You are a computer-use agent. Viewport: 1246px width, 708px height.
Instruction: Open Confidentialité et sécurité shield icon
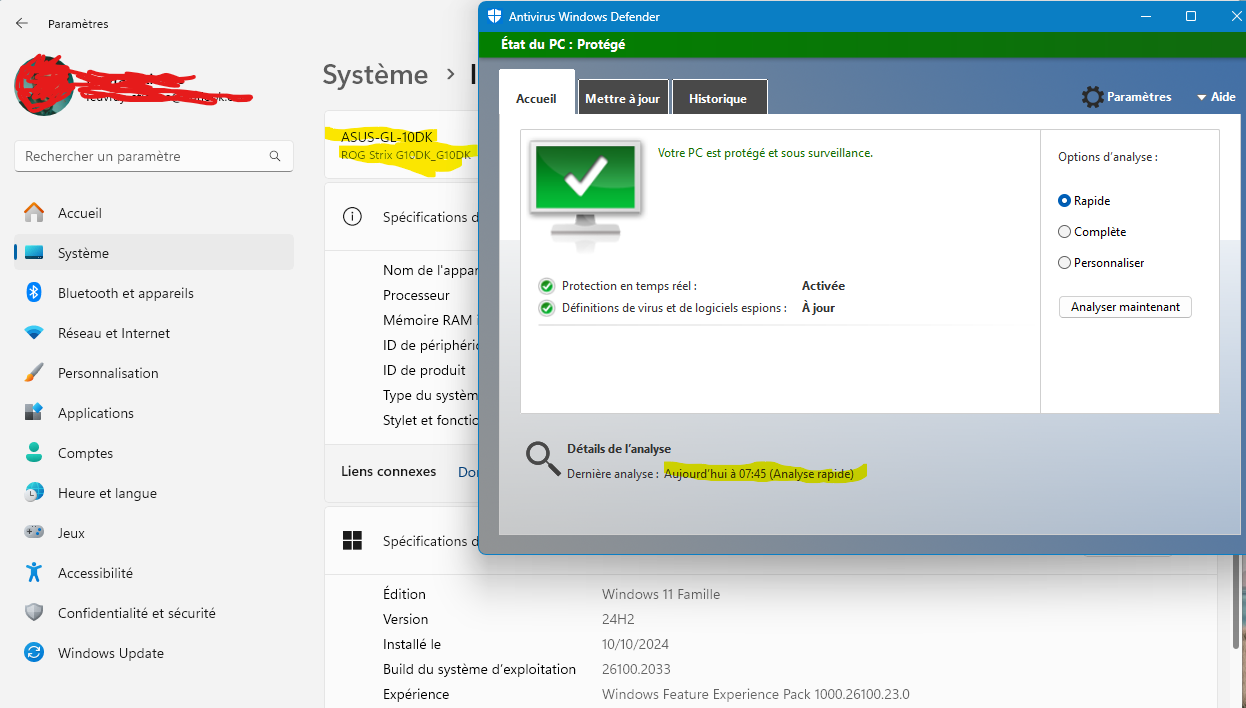(x=34, y=613)
